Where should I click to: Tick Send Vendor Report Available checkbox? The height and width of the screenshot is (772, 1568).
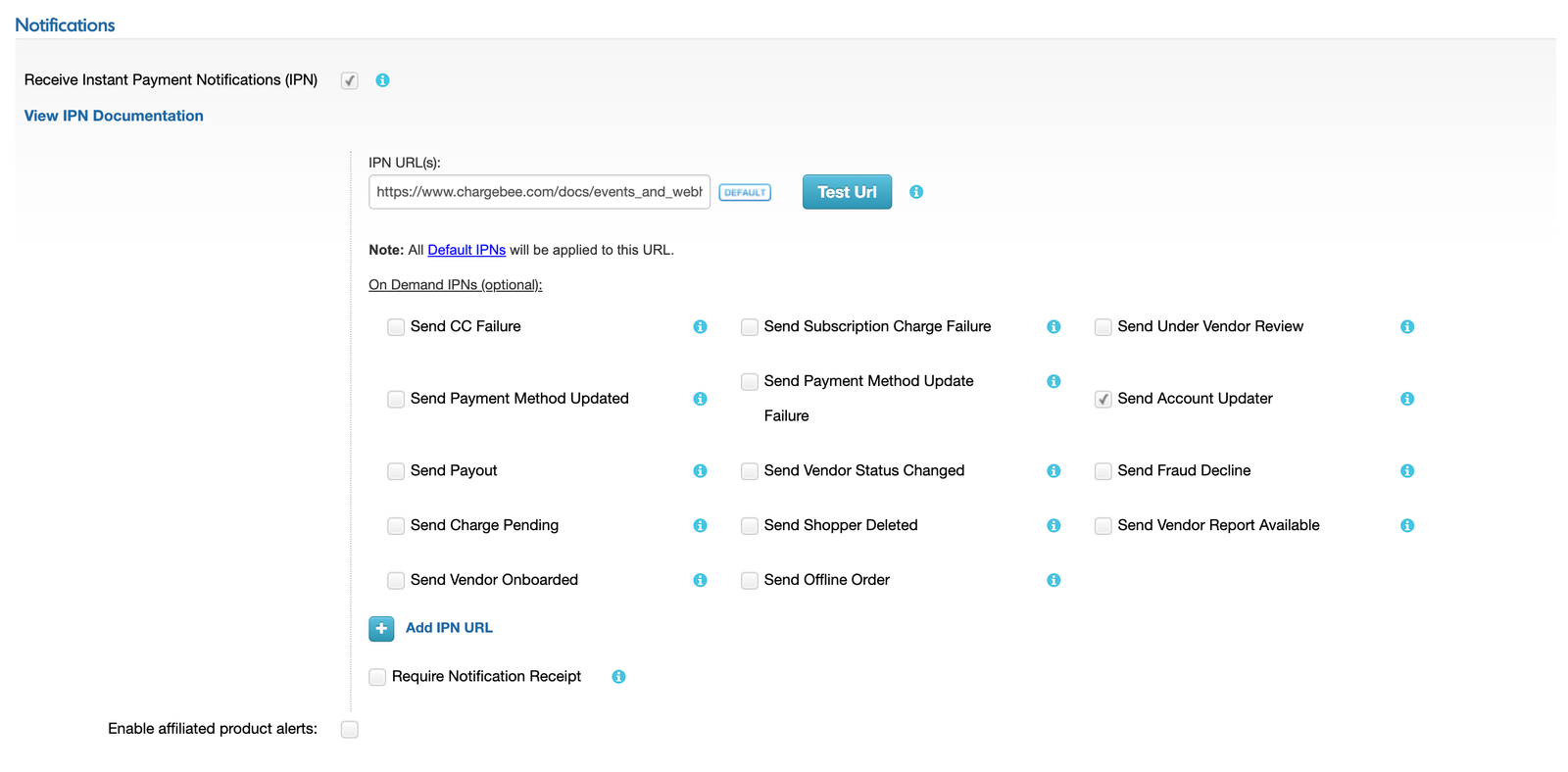[1103, 526]
